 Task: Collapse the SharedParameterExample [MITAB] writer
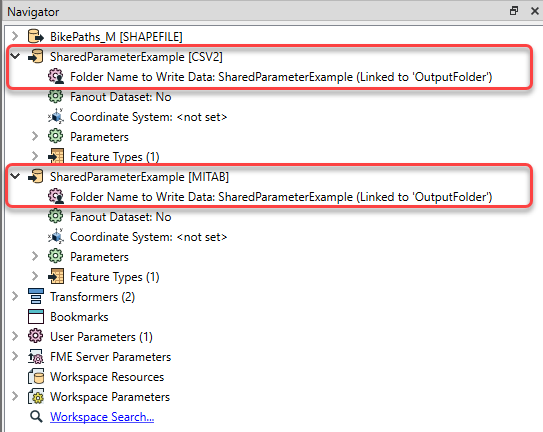(15, 176)
